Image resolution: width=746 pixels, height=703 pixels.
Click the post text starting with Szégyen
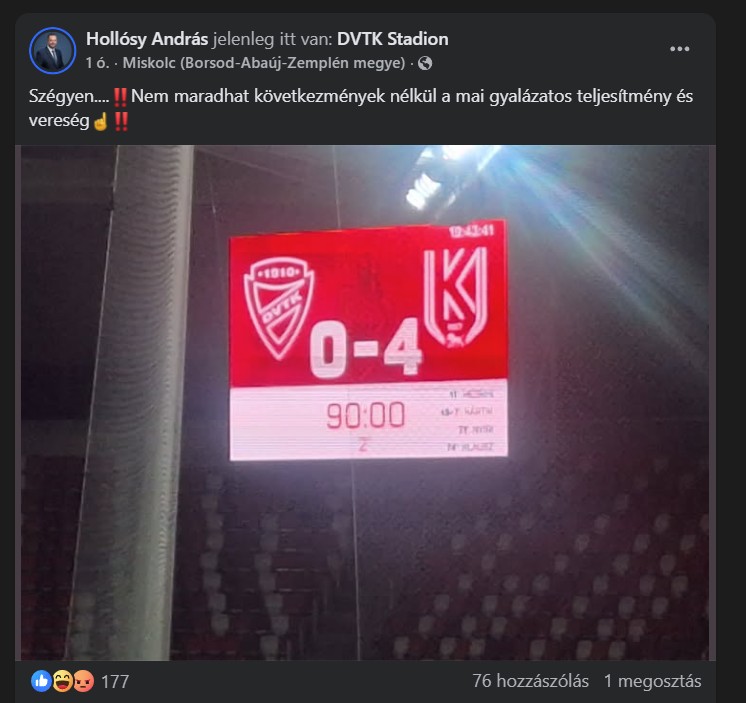361,108
